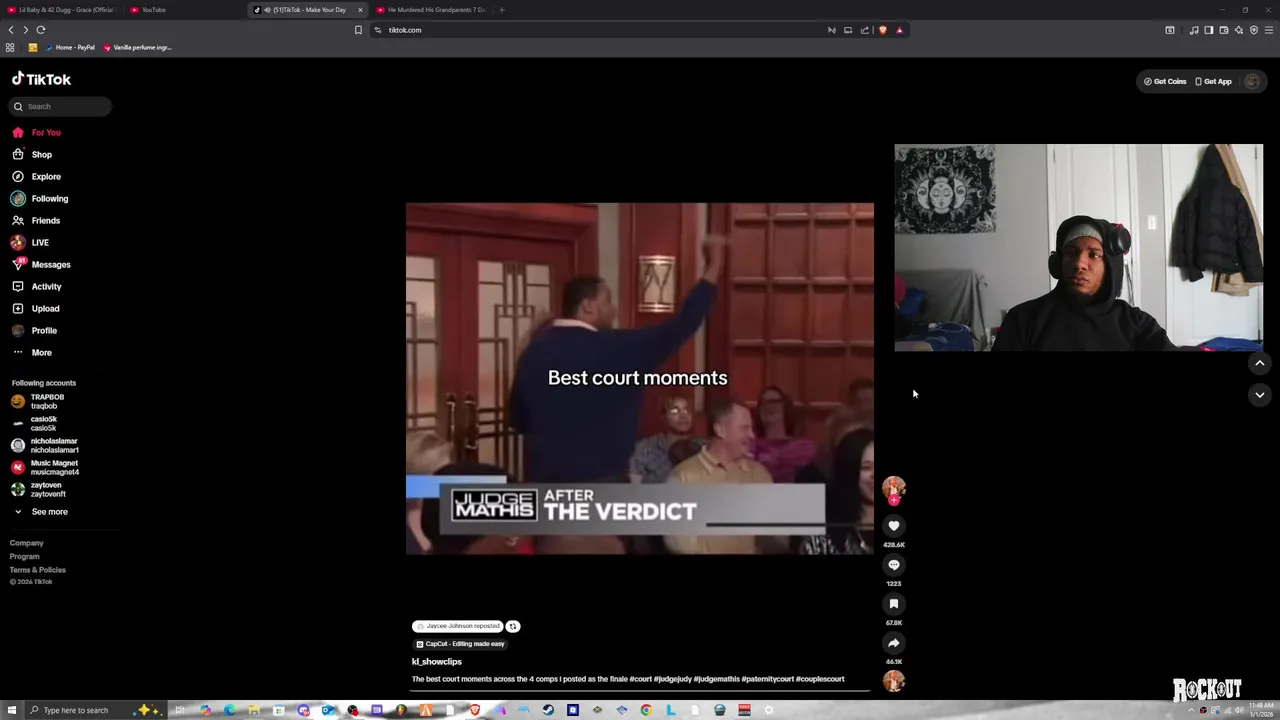The height and width of the screenshot is (720, 1280).
Task: Share the video via arrow icon
Action: (894, 643)
